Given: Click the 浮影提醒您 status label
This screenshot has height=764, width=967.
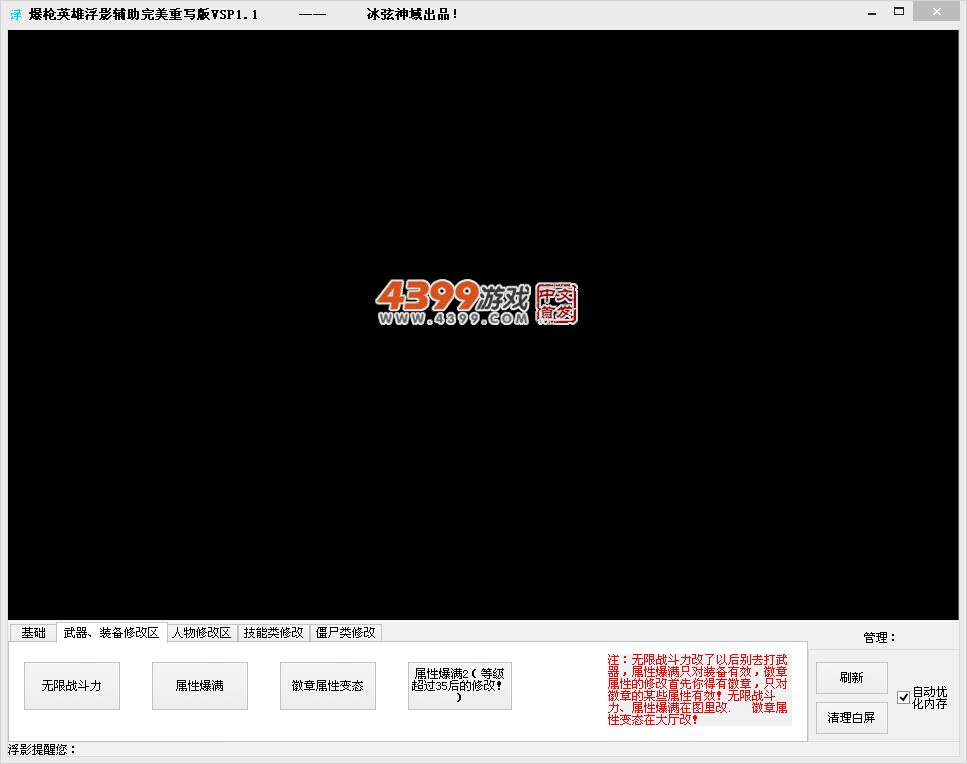Looking at the screenshot, I should [x=41, y=750].
